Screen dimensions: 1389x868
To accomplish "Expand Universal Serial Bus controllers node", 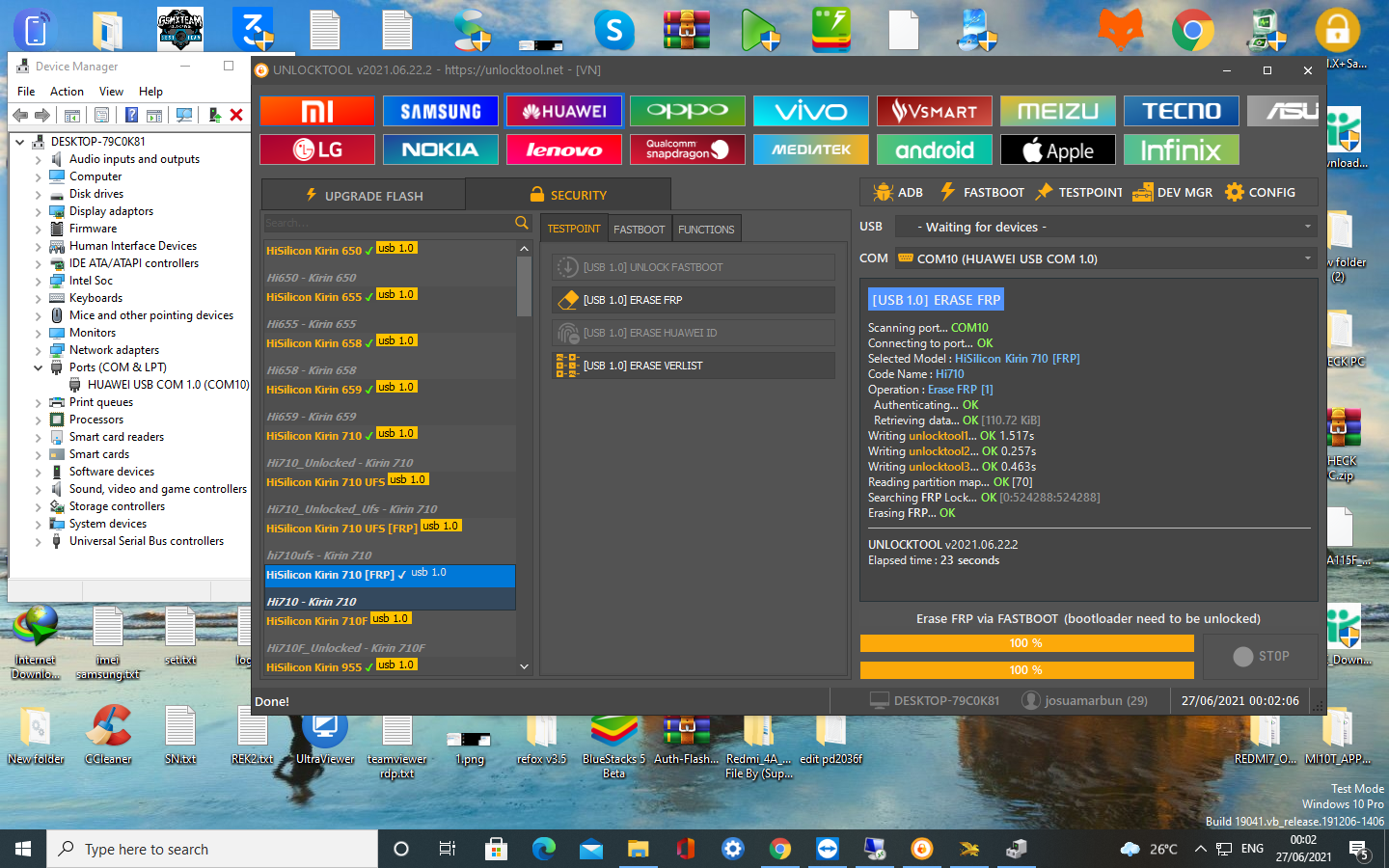I will coord(39,541).
